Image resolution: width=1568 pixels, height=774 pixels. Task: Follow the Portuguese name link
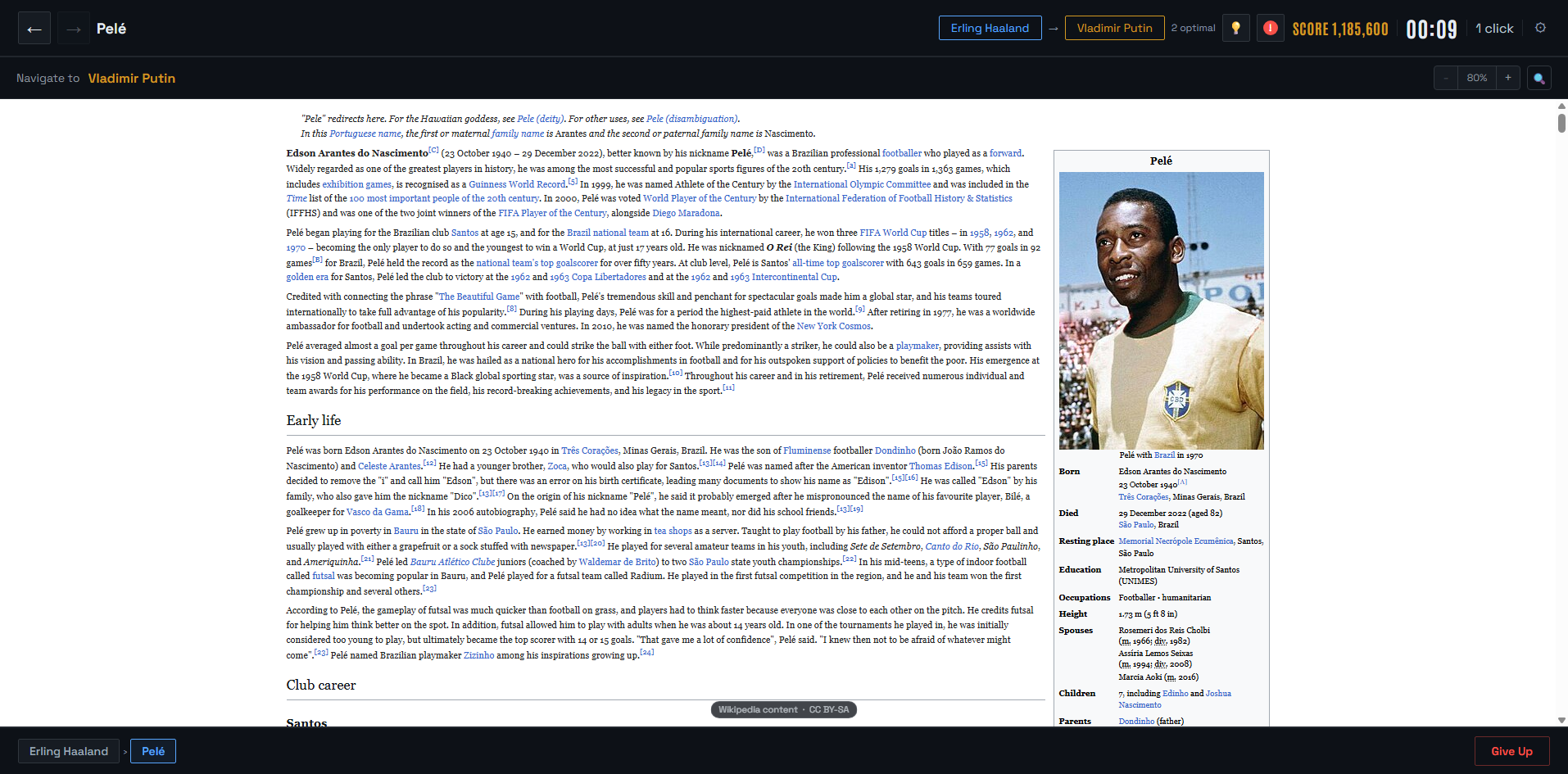(x=365, y=134)
